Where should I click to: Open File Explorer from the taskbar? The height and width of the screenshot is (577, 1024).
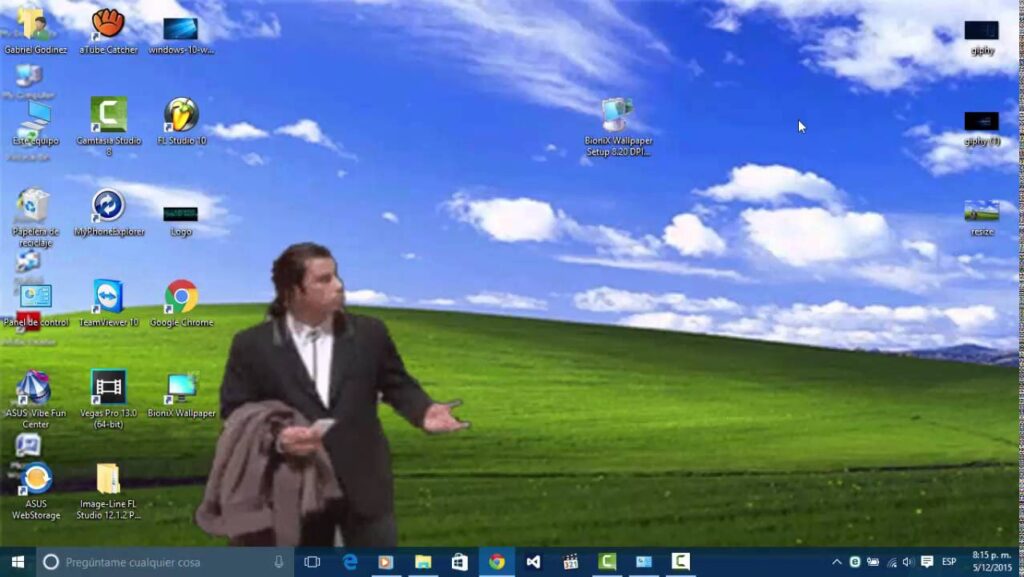point(423,562)
